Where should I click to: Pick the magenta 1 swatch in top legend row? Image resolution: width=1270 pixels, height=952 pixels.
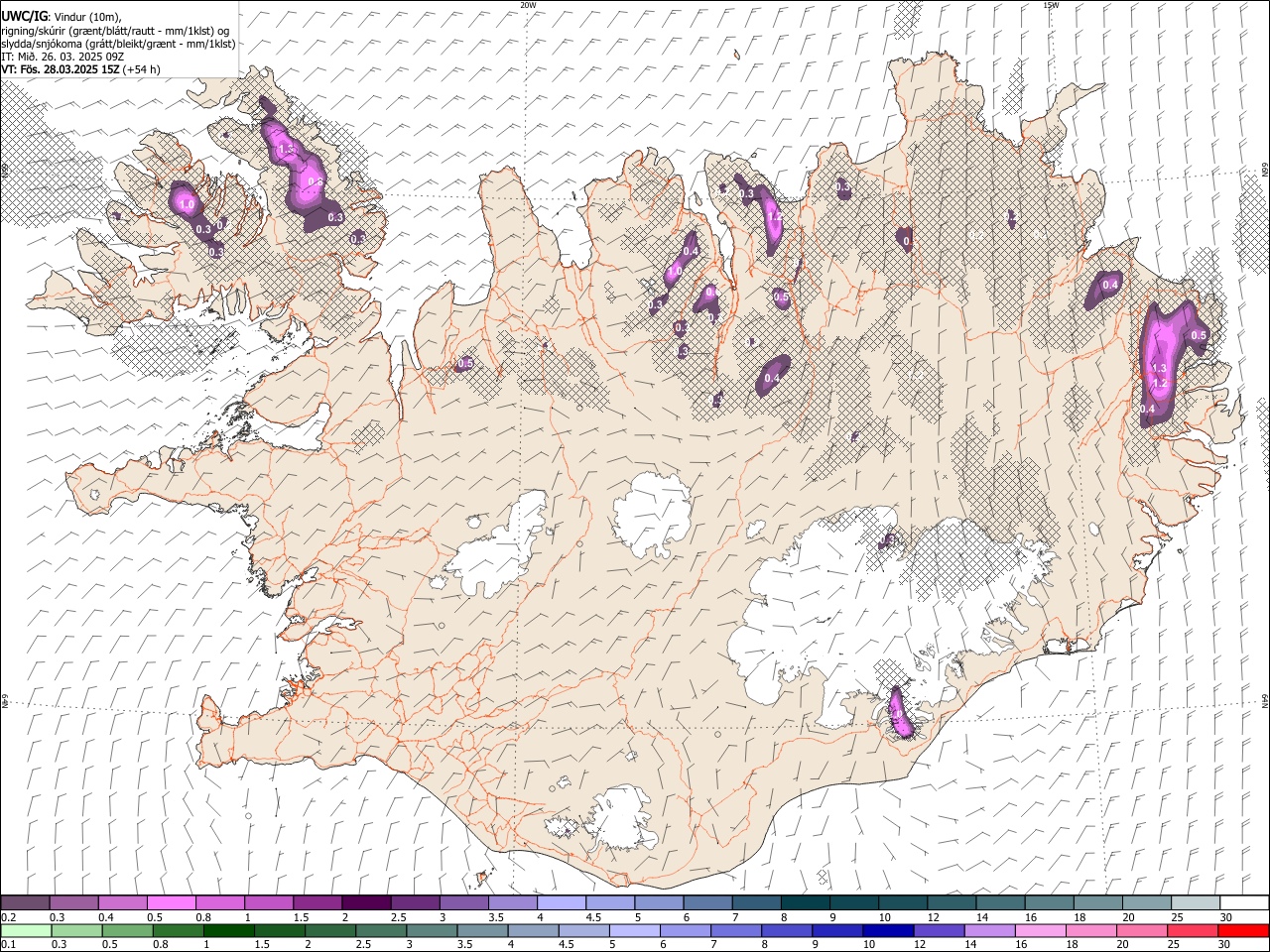[x=268, y=902]
